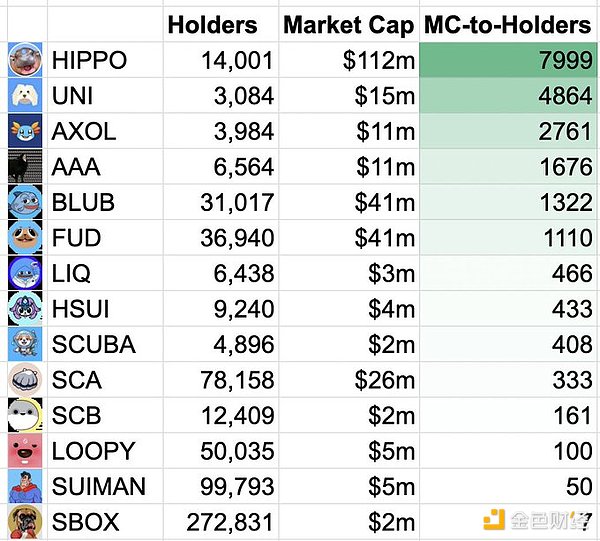Select the BLUB token icon
The image size is (600, 541).
pyautogui.click(x=24, y=202)
